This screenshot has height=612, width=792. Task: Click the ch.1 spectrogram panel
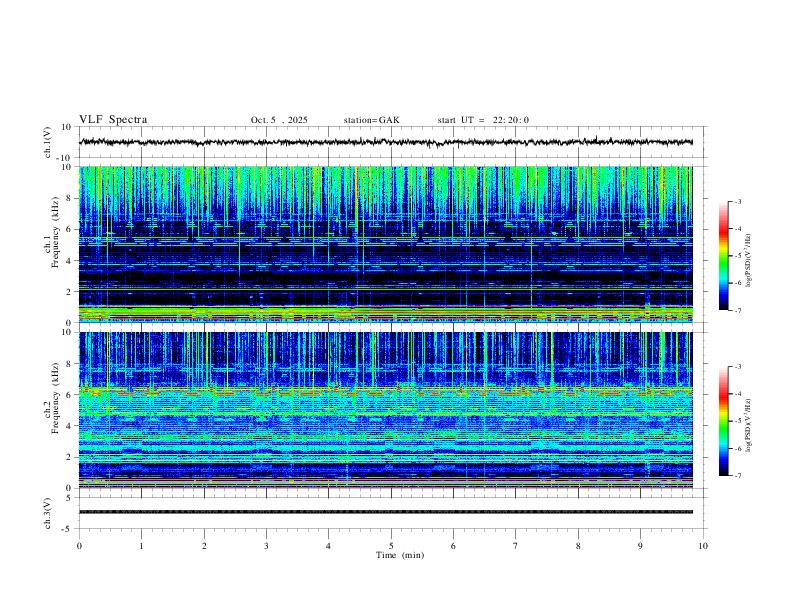pyautogui.click(x=386, y=244)
